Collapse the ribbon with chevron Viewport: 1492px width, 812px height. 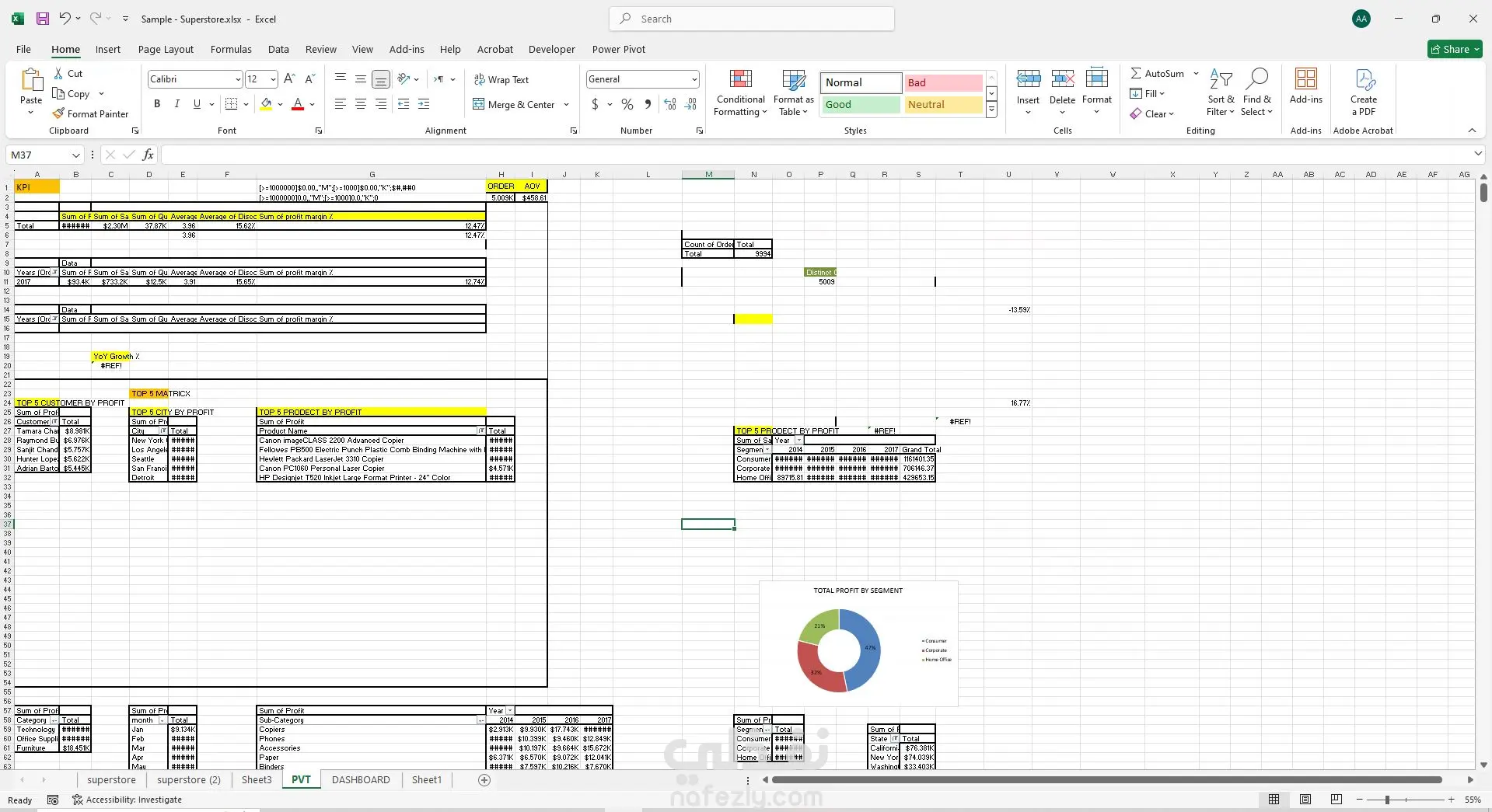pyautogui.click(x=1472, y=131)
